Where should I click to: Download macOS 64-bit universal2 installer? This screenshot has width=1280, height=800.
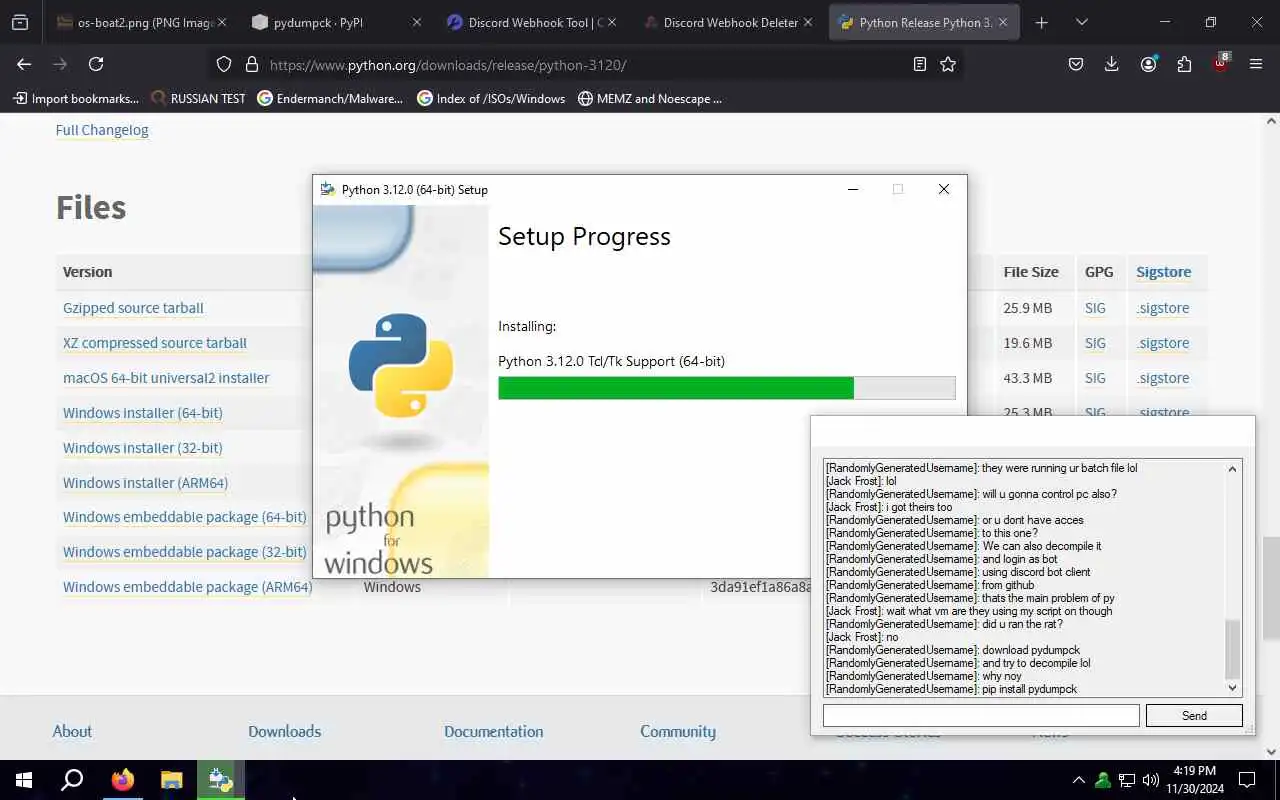(166, 378)
